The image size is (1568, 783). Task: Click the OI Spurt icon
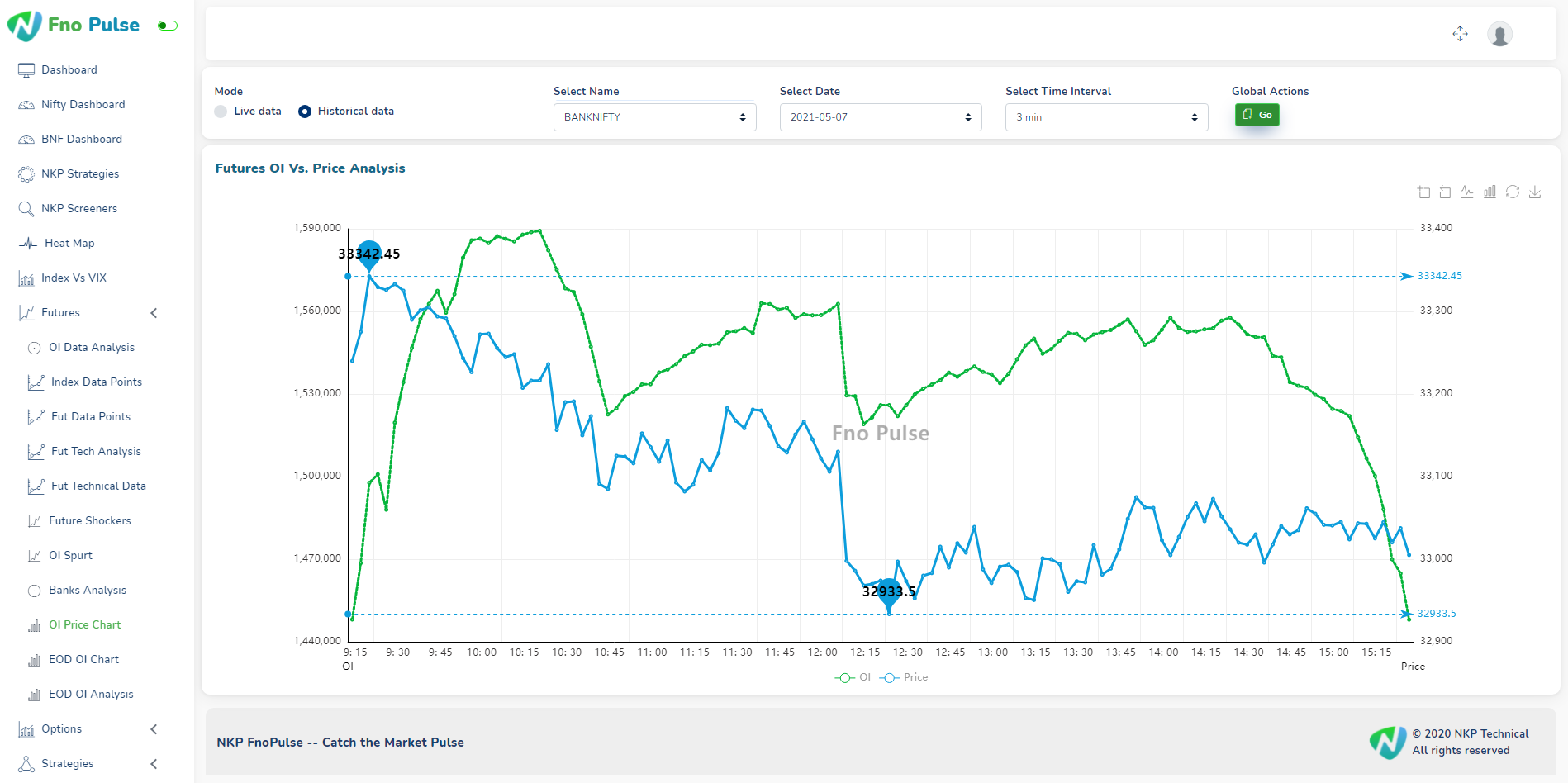(34, 556)
